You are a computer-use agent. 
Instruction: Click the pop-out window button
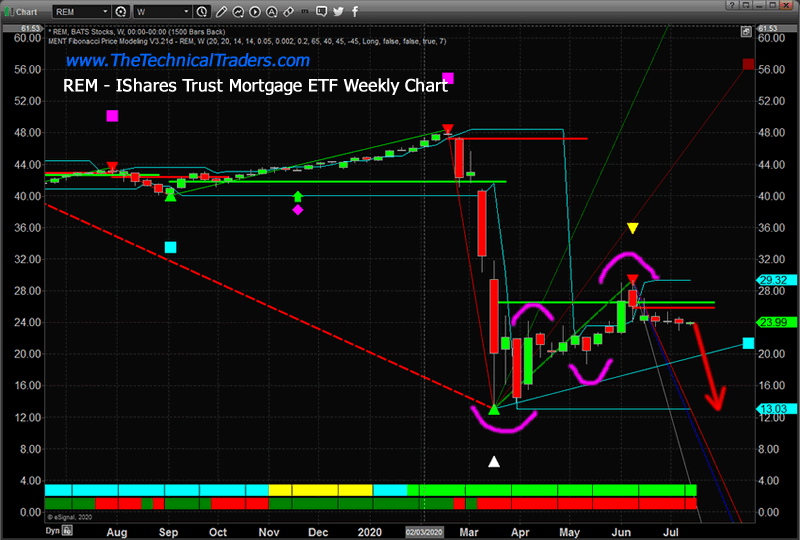tap(746, 5)
